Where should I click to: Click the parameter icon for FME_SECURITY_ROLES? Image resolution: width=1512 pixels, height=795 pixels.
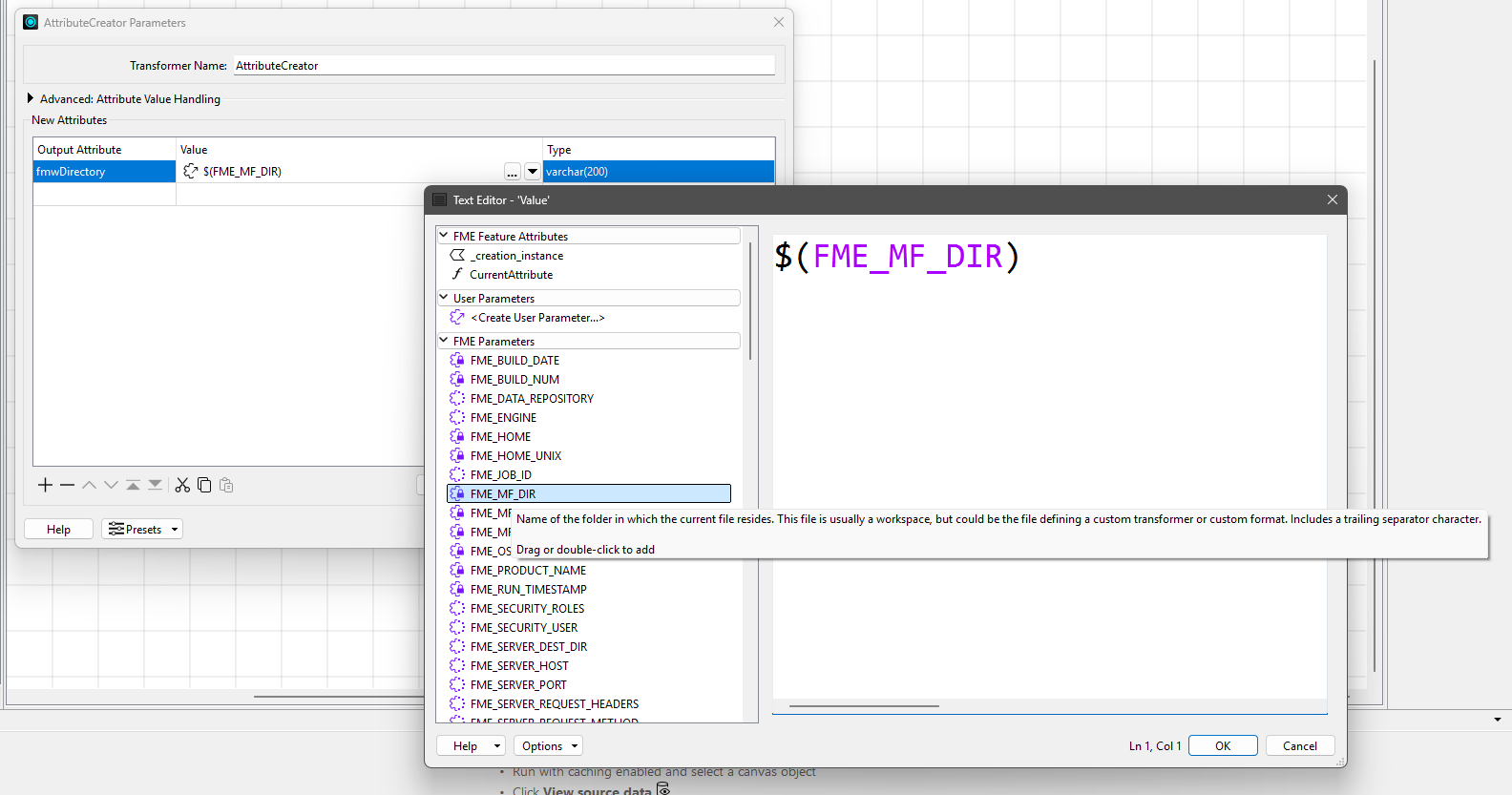point(457,608)
